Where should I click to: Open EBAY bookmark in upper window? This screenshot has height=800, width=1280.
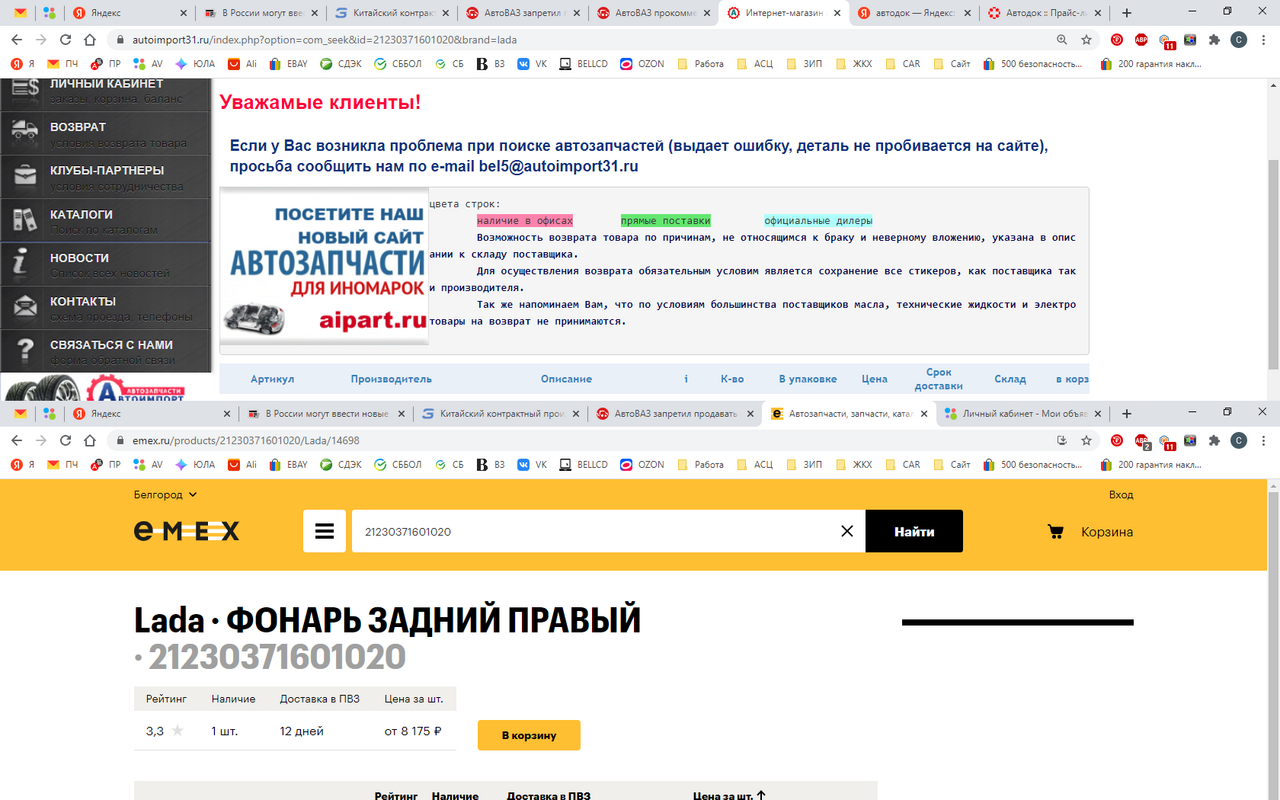pos(288,63)
